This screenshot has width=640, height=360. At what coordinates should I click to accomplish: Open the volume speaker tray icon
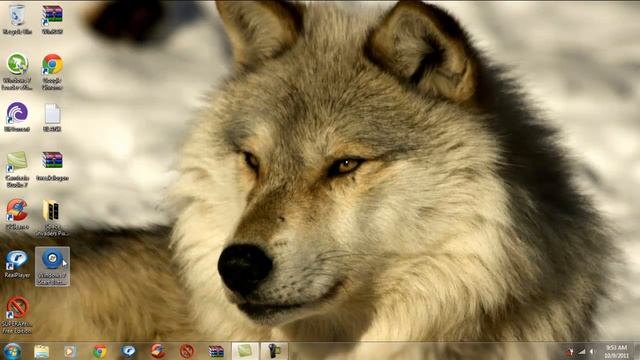tap(592, 351)
